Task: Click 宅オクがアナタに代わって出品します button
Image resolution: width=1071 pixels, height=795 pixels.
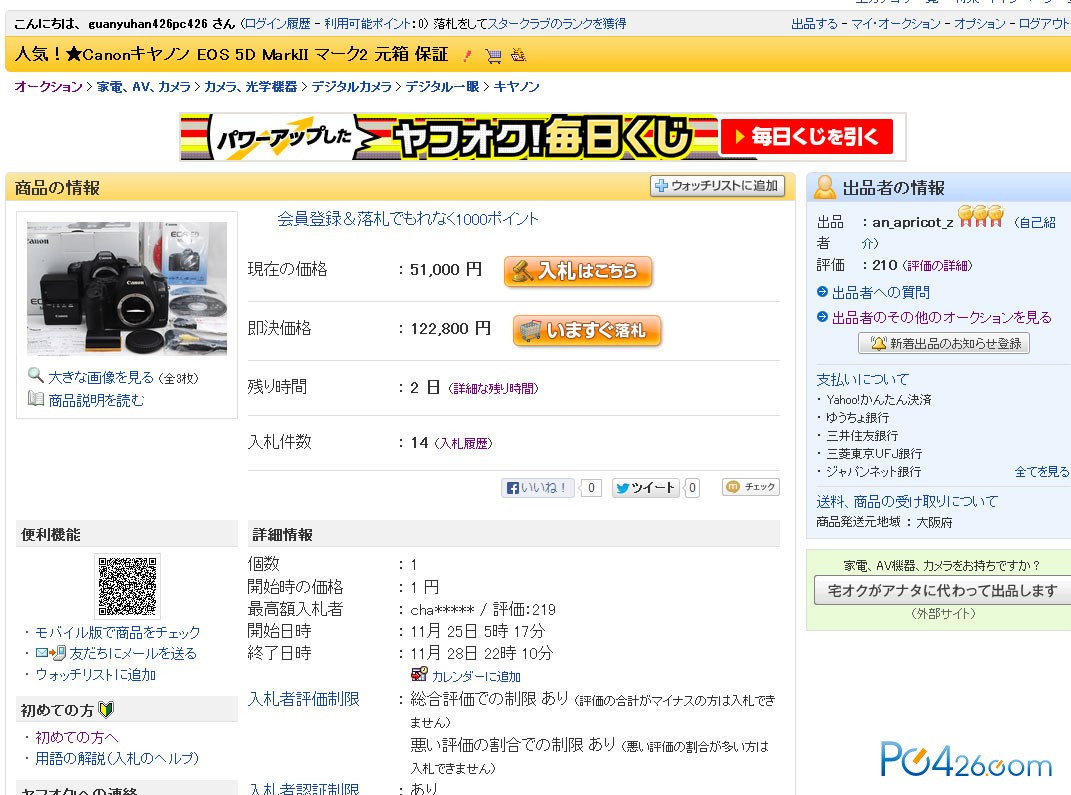Action: pyautogui.click(x=942, y=591)
